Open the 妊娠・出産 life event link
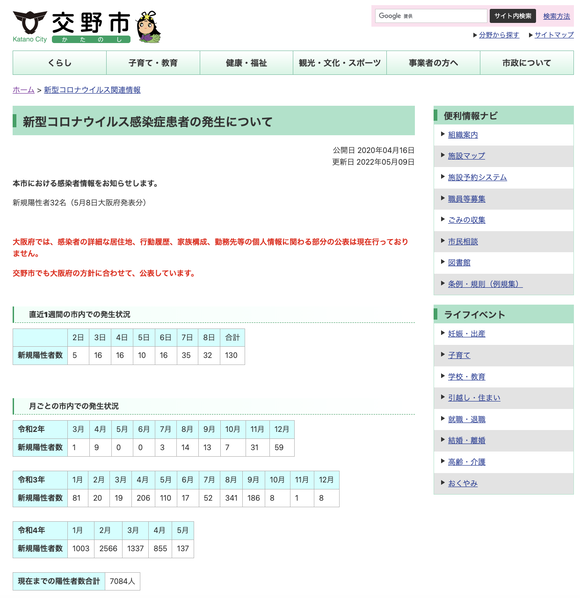The image size is (580, 598). click(x=466, y=334)
